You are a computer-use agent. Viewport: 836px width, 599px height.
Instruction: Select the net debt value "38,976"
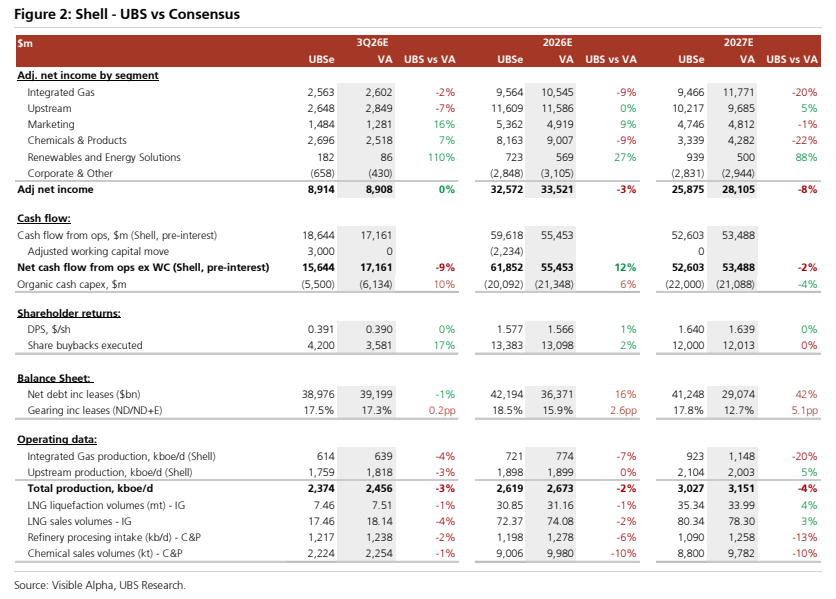pyautogui.click(x=318, y=394)
